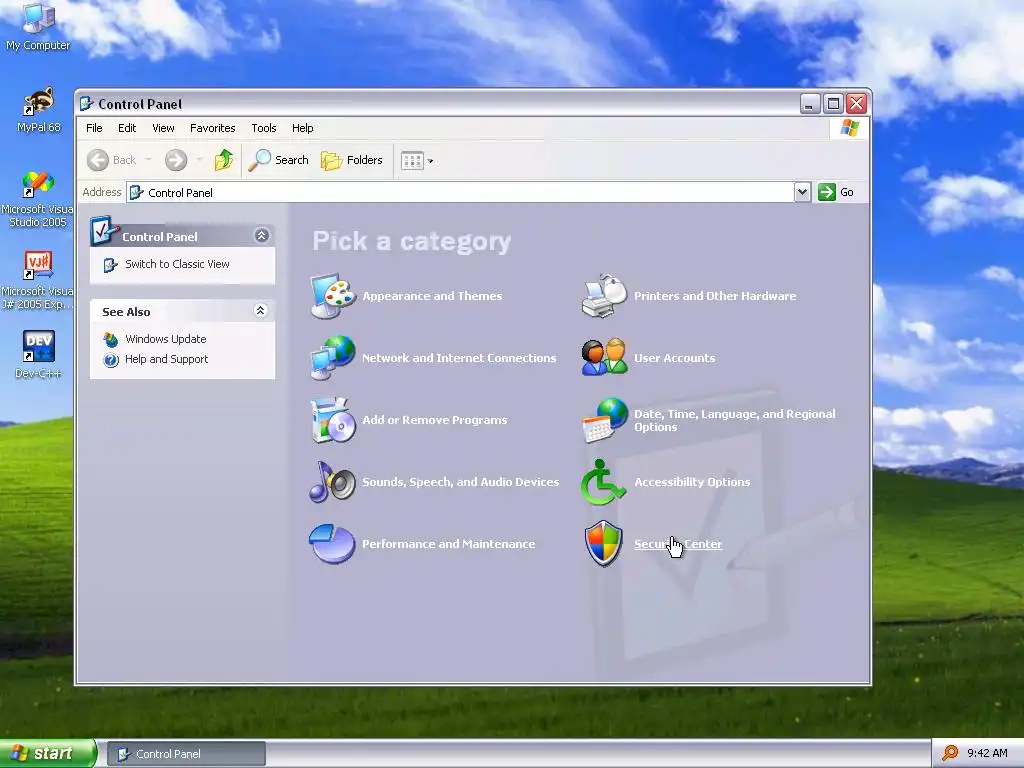Click the Search toolbar button
Viewport: 1024px width, 768px height.
click(279, 160)
